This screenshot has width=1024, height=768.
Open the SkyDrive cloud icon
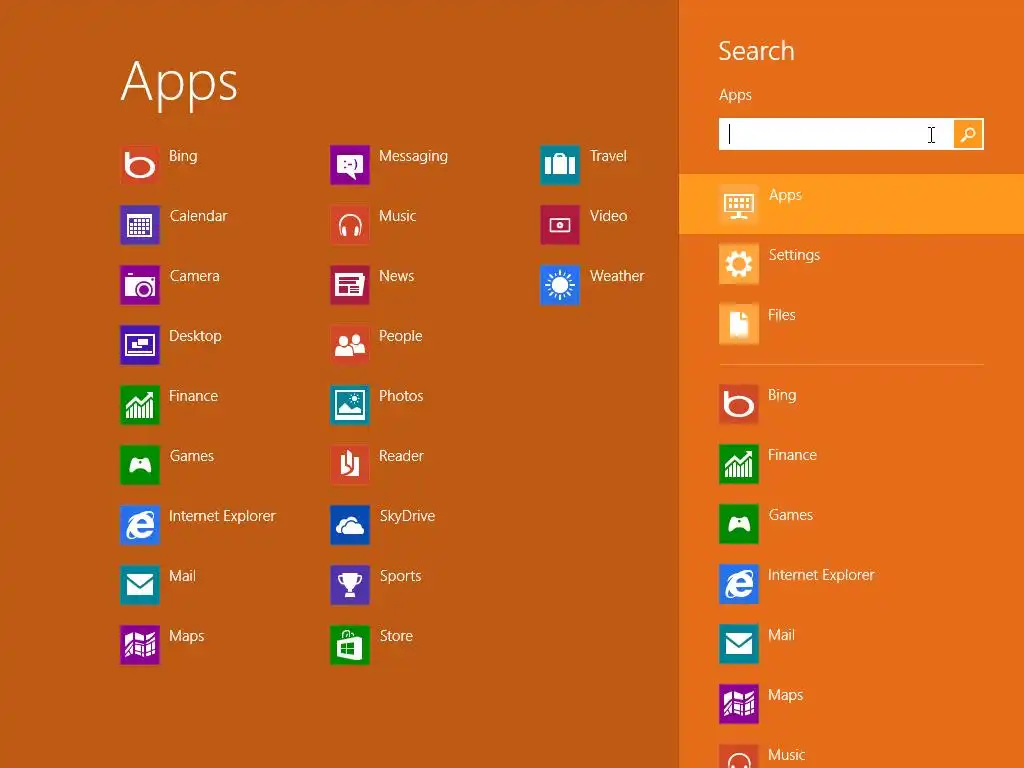(350, 525)
